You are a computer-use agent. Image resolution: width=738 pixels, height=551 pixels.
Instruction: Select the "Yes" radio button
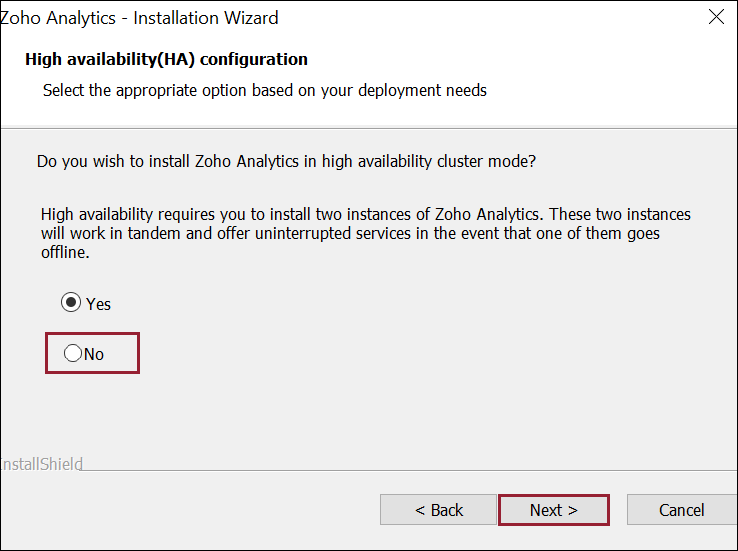[x=71, y=303]
